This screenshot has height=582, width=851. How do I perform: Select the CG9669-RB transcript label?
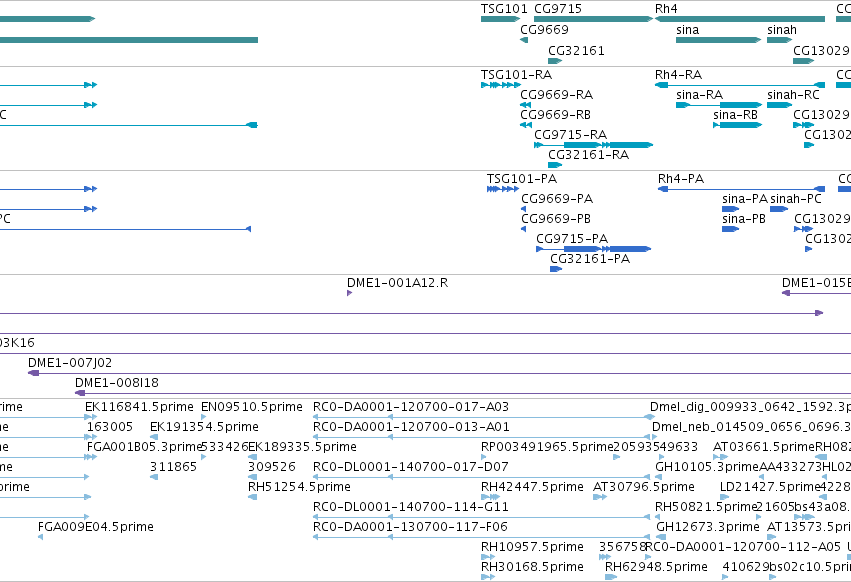click(555, 115)
